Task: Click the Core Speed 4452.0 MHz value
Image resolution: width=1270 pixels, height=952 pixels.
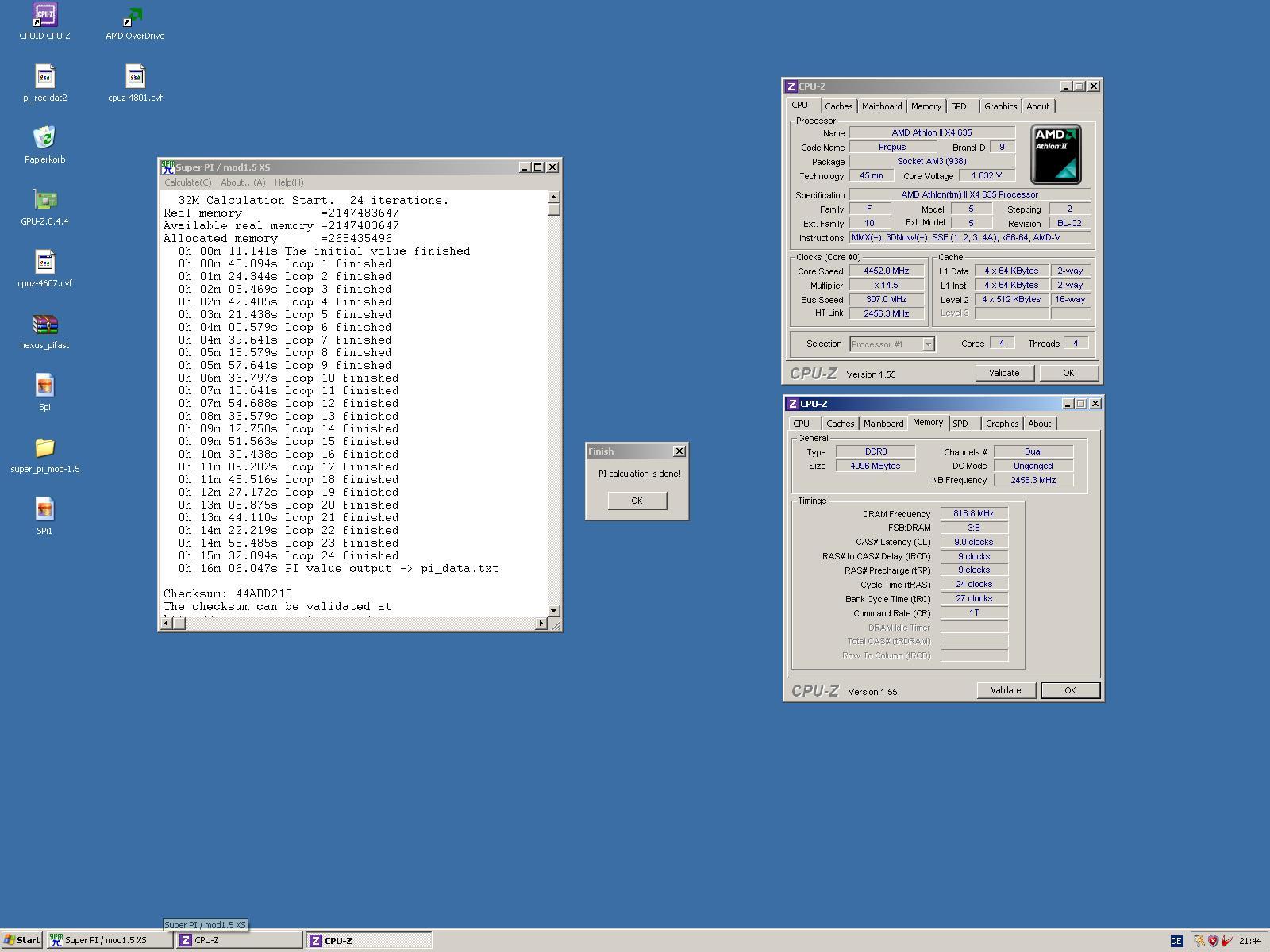Action: 887,271
